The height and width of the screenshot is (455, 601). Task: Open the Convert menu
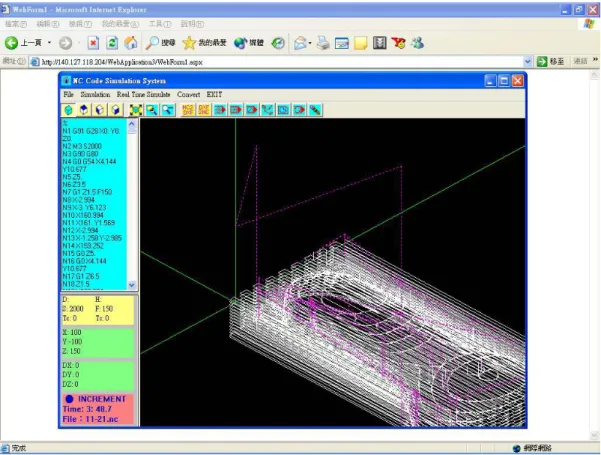[x=188, y=94]
